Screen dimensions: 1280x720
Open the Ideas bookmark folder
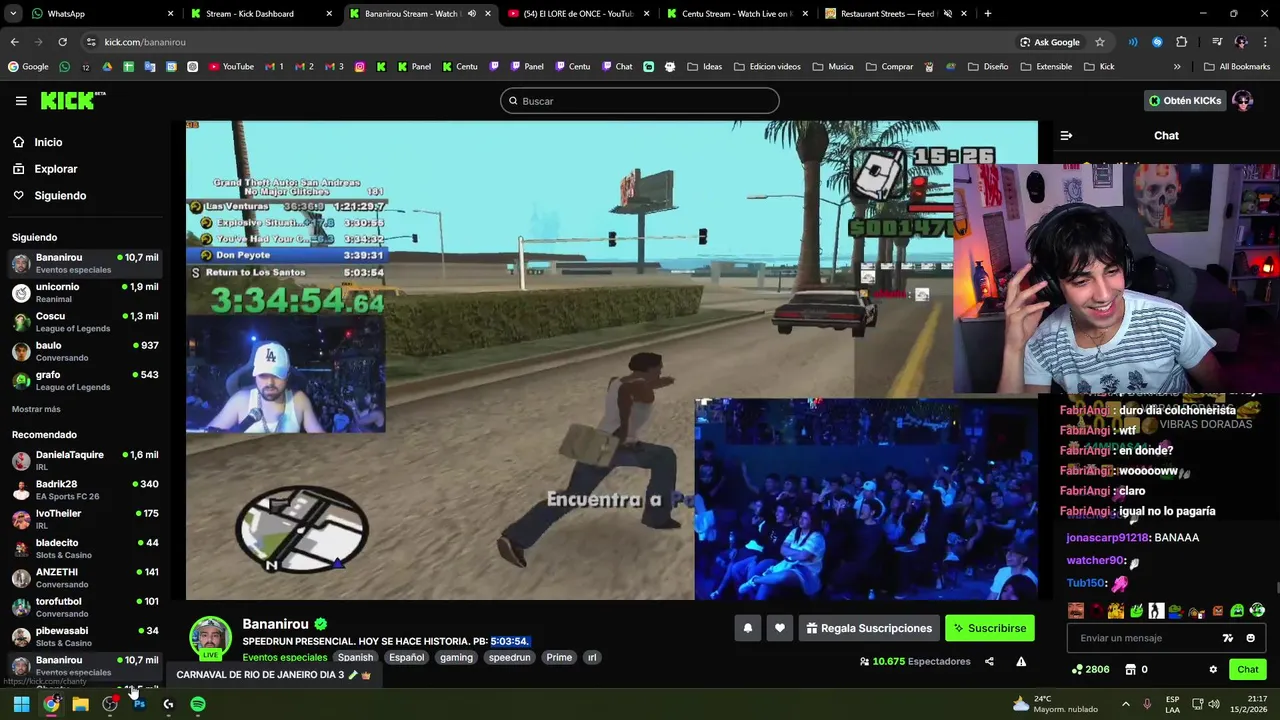click(703, 67)
